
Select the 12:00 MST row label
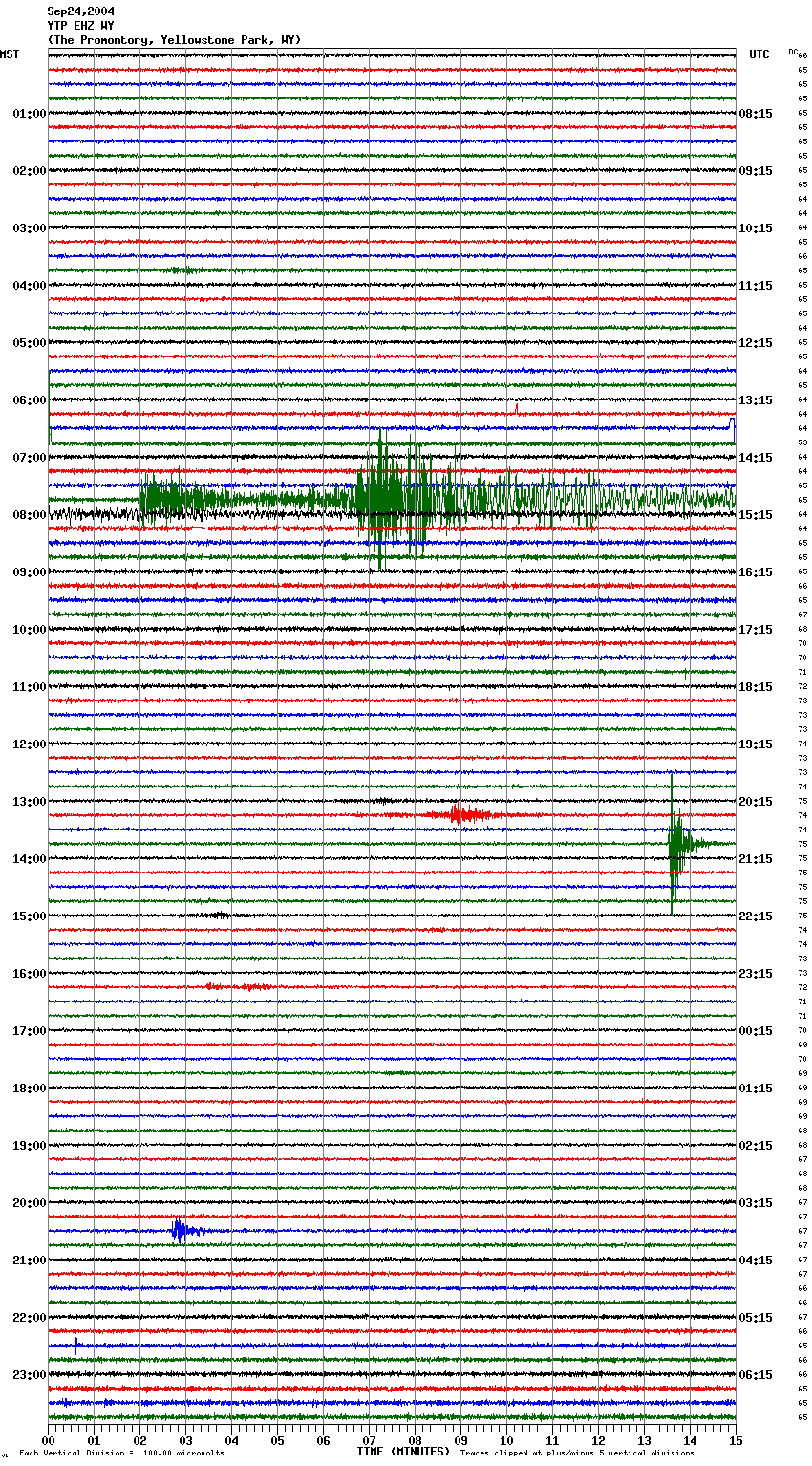point(30,744)
